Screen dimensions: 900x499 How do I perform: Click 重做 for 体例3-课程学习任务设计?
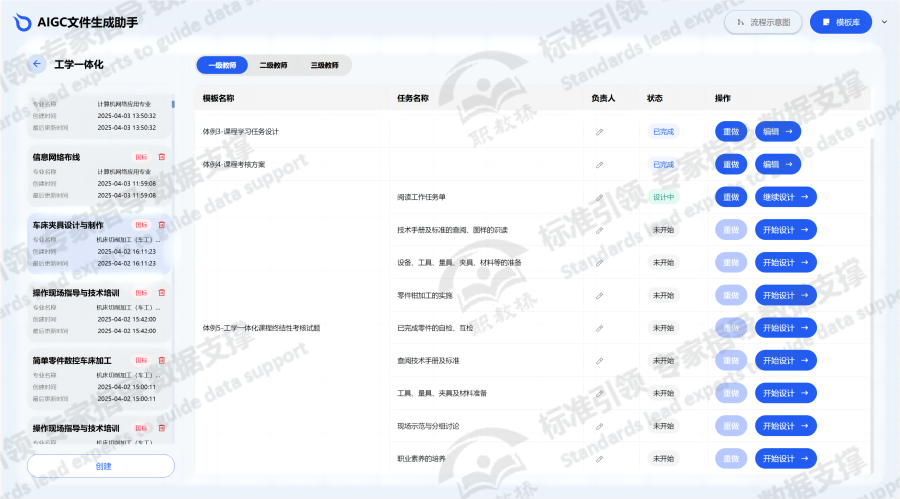point(731,131)
